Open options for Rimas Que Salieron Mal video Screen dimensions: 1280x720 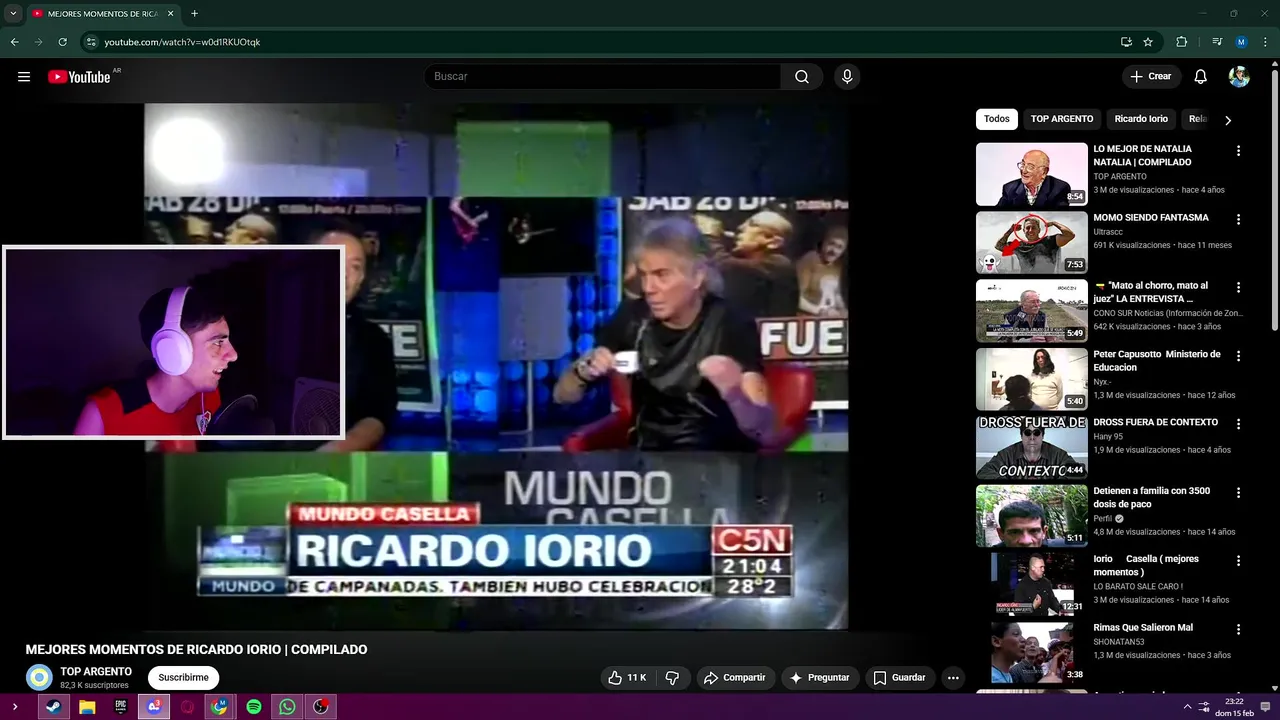tap(1238, 629)
